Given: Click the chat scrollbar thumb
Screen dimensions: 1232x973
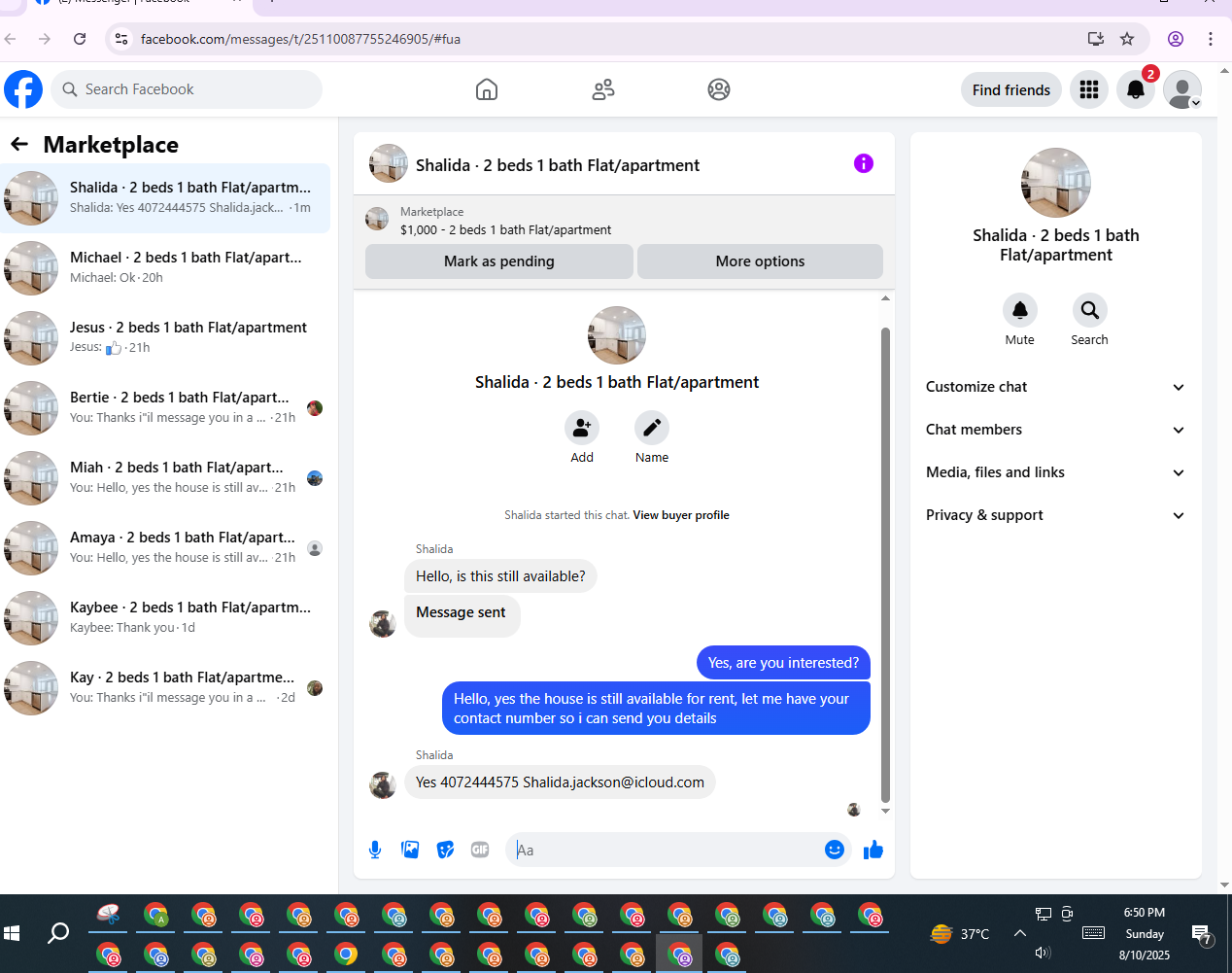Looking at the screenshot, I should click(x=885, y=566).
